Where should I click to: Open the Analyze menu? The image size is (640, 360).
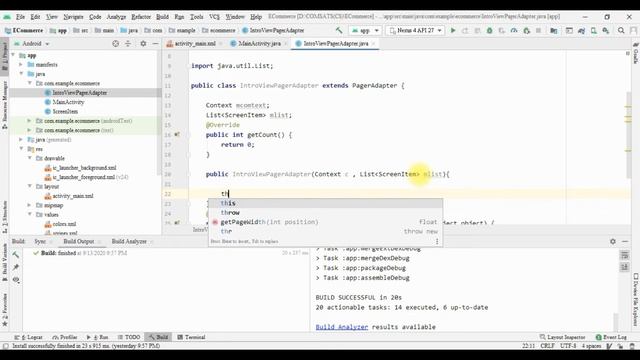116,17
